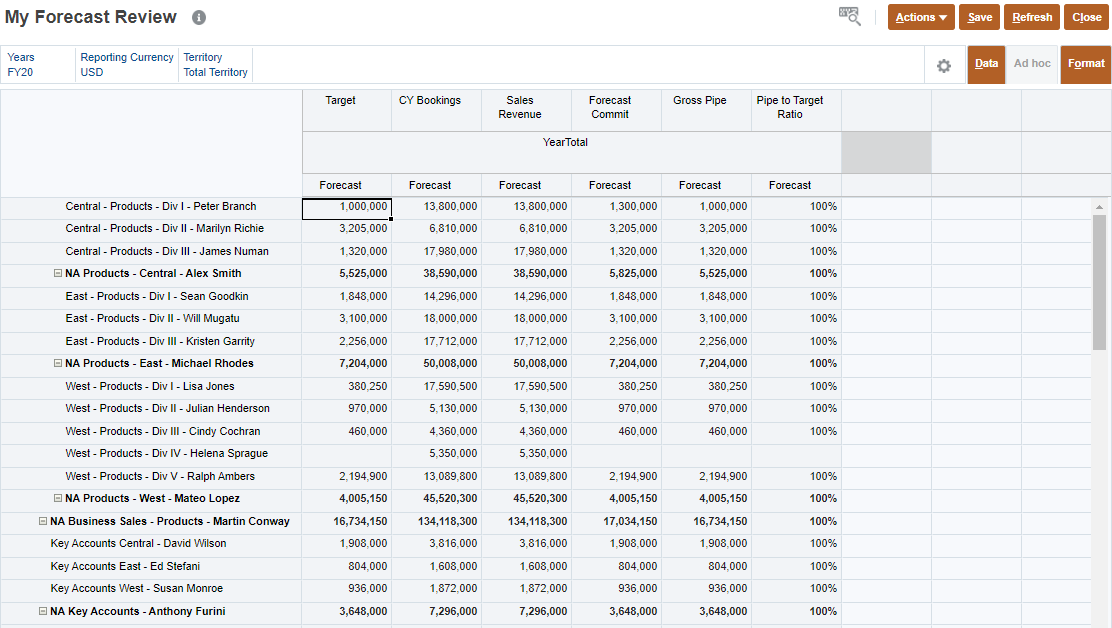Open the form information icon

(197, 17)
